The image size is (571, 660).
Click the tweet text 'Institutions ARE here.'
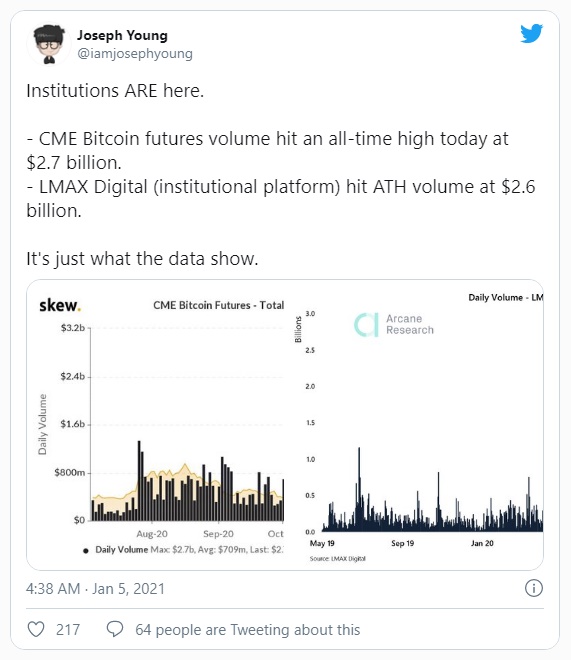click(x=115, y=91)
